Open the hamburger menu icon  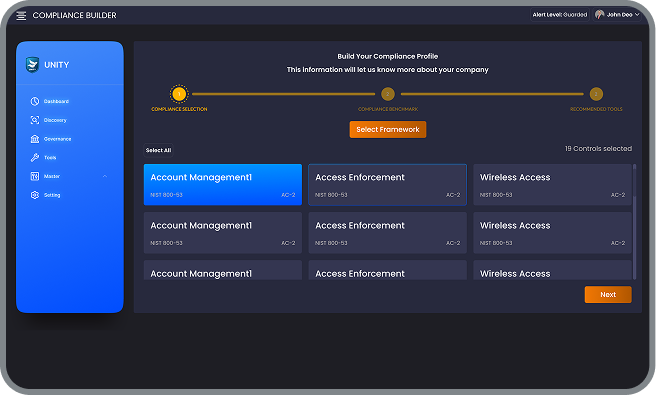point(21,16)
